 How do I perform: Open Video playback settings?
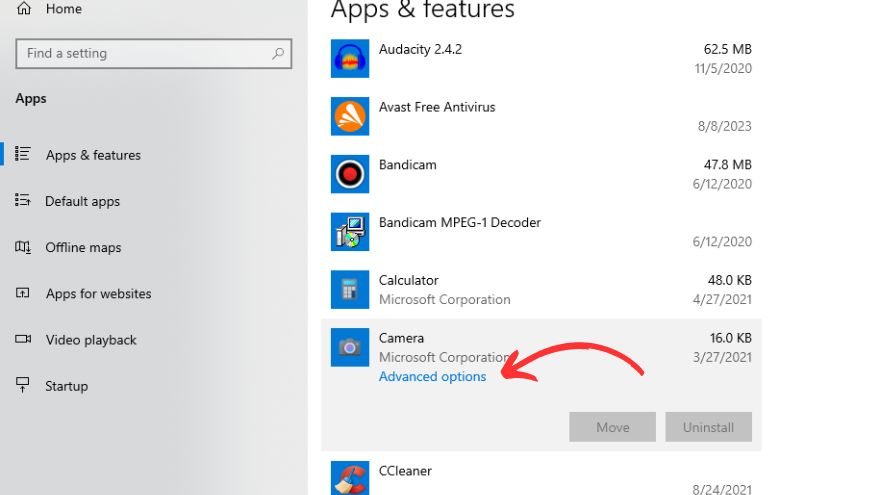(91, 340)
